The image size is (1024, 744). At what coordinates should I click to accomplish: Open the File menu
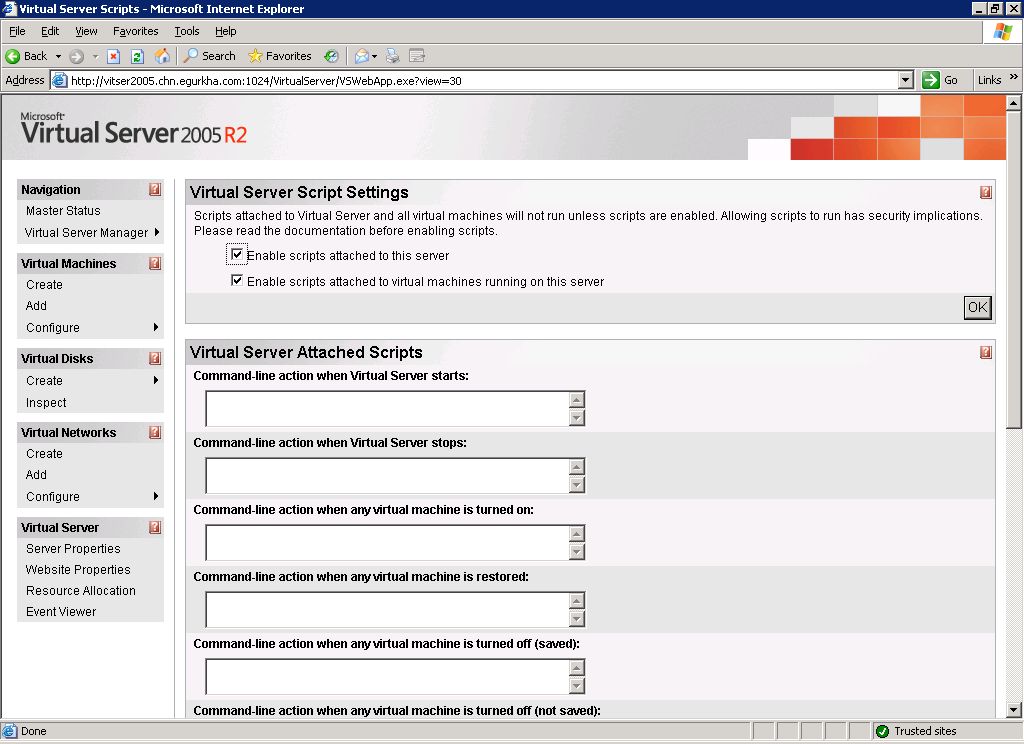click(17, 31)
